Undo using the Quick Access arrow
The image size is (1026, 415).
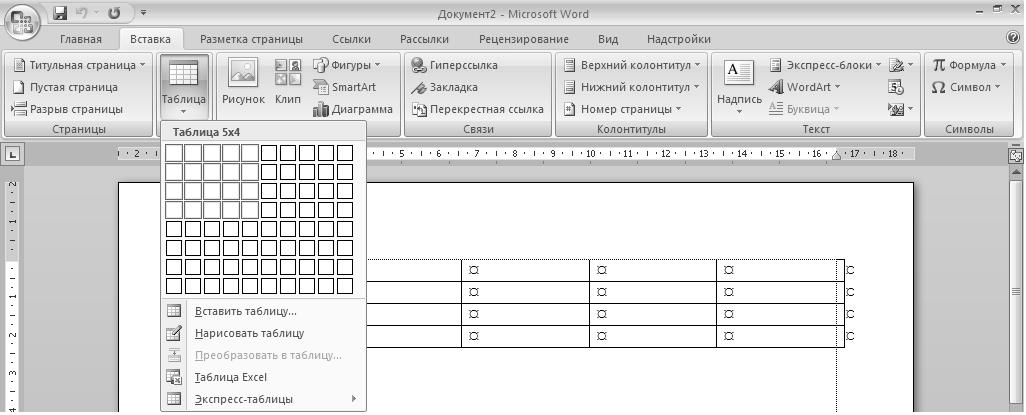[x=82, y=12]
